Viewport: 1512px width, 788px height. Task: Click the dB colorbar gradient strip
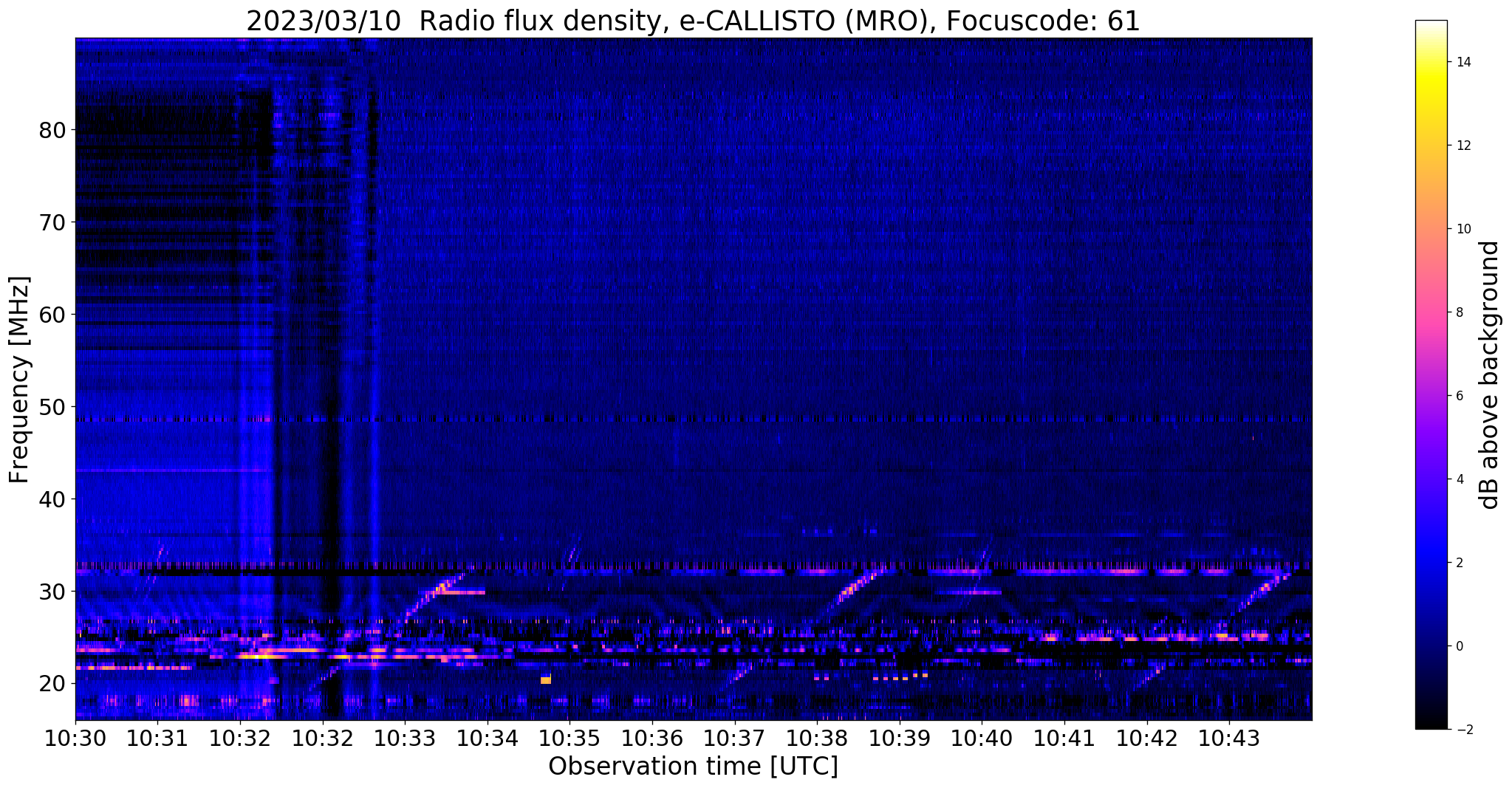tap(1431, 375)
